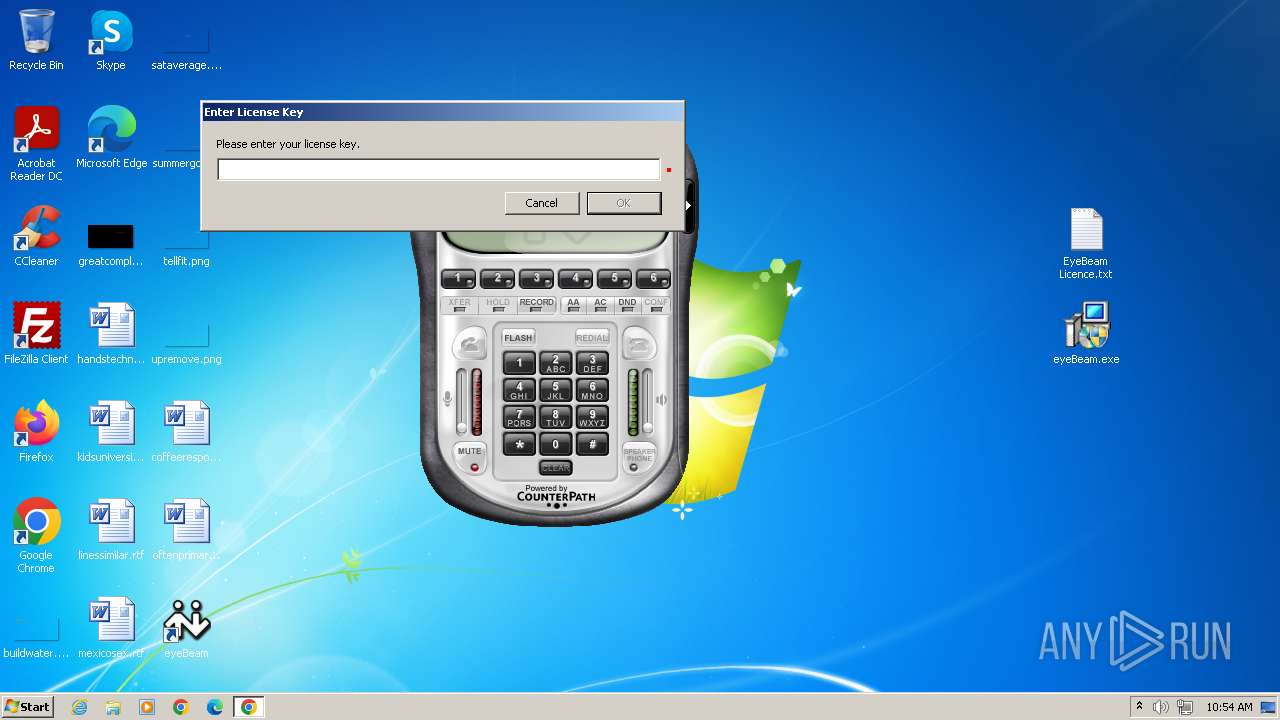This screenshot has height=720, width=1280.
Task: Click the speaker volume slider
Action: (648, 402)
